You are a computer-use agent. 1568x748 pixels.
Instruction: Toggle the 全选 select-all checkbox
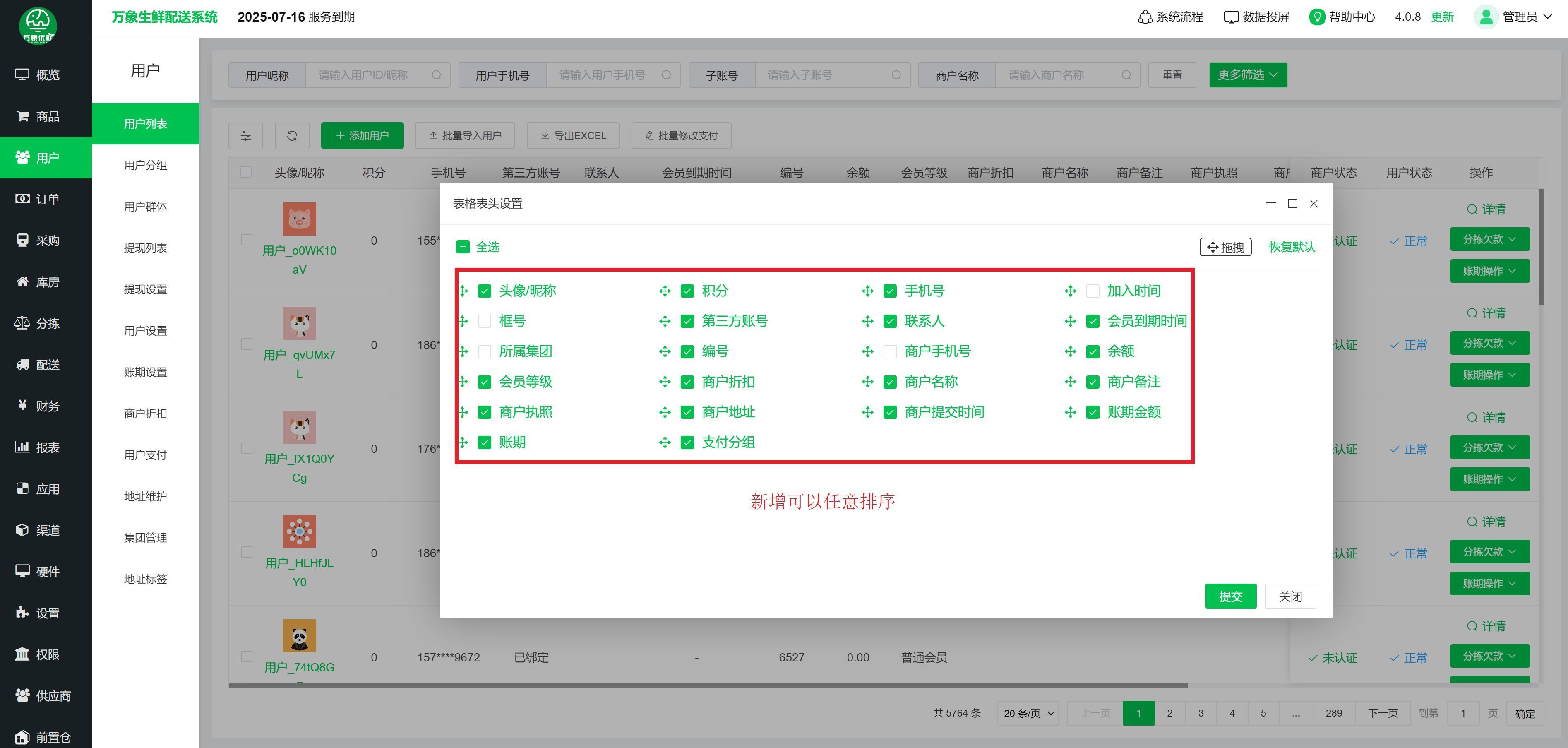(x=463, y=247)
